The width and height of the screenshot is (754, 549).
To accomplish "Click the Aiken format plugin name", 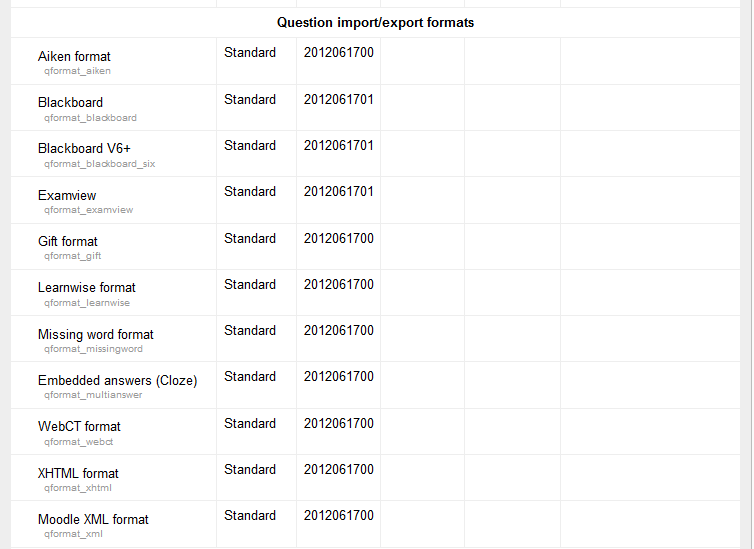I will 74,57.
